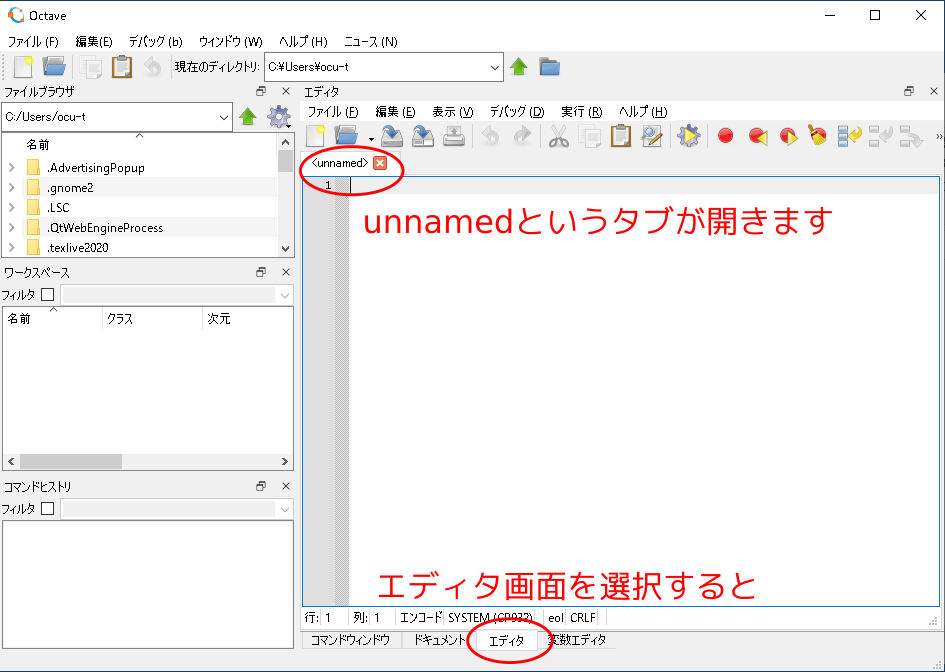Click the remove all breakpoints broom icon
The width and height of the screenshot is (945, 672).
pos(818,136)
